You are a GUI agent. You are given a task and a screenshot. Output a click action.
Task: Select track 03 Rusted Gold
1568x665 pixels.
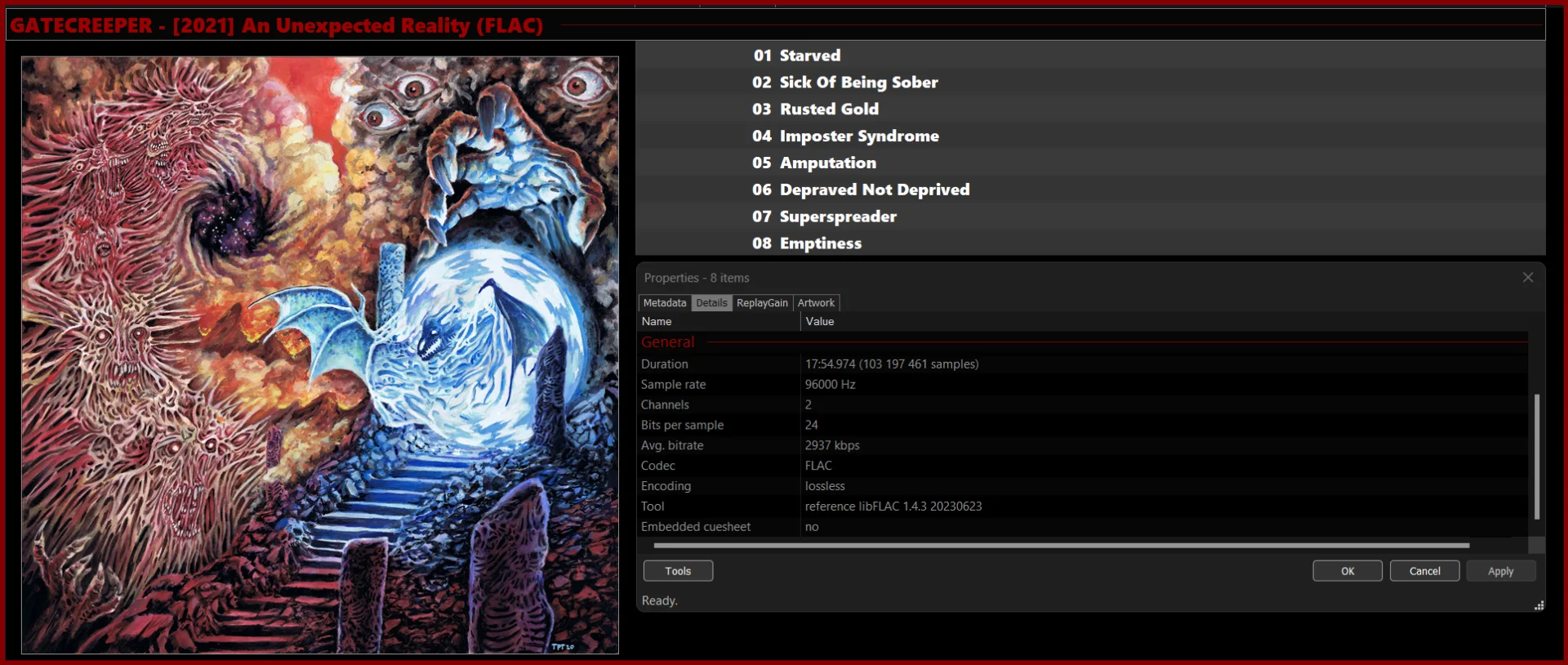pos(1090,109)
